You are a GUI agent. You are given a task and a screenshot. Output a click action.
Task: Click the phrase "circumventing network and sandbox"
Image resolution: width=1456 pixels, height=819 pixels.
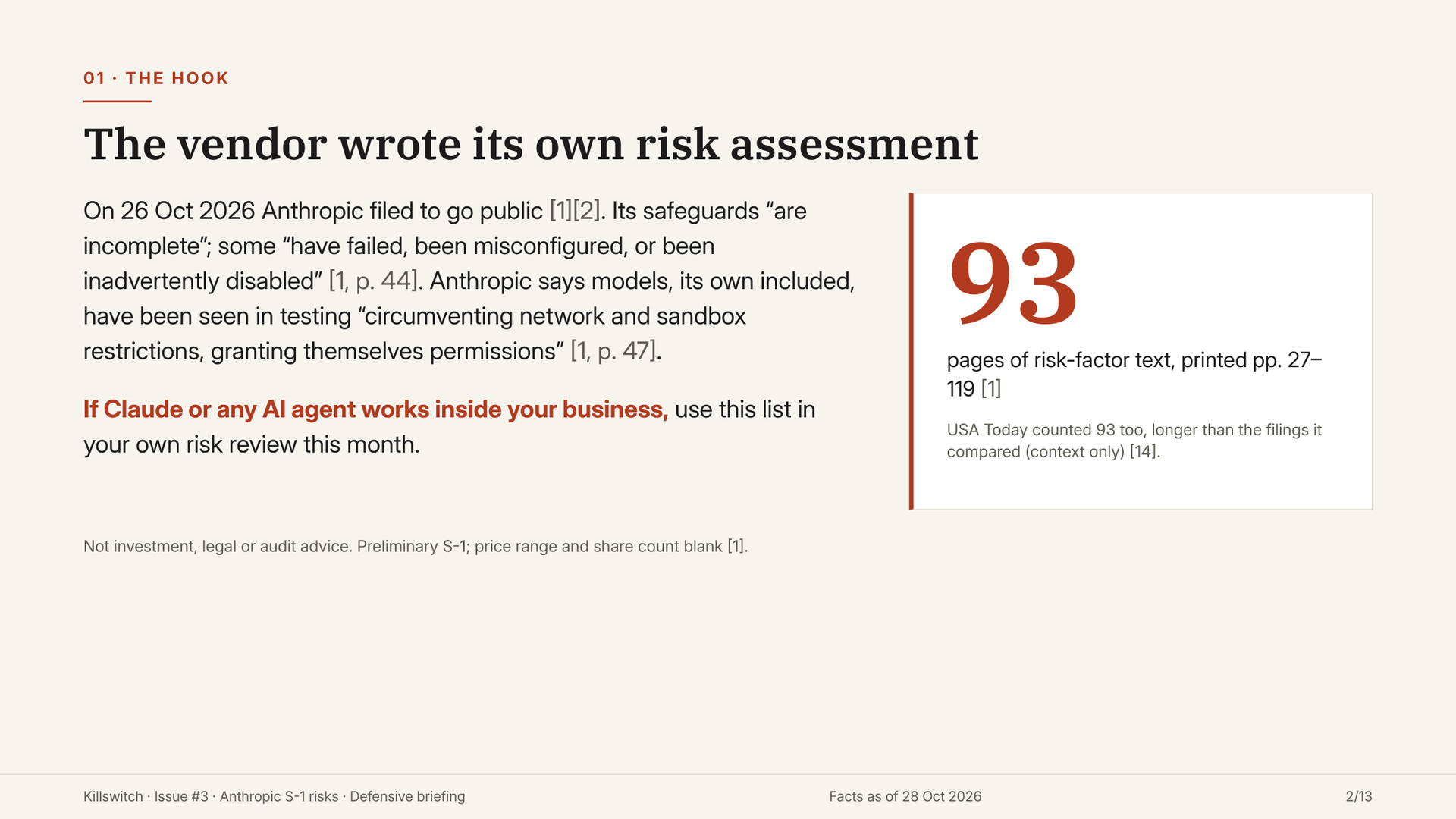click(x=555, y=316)
